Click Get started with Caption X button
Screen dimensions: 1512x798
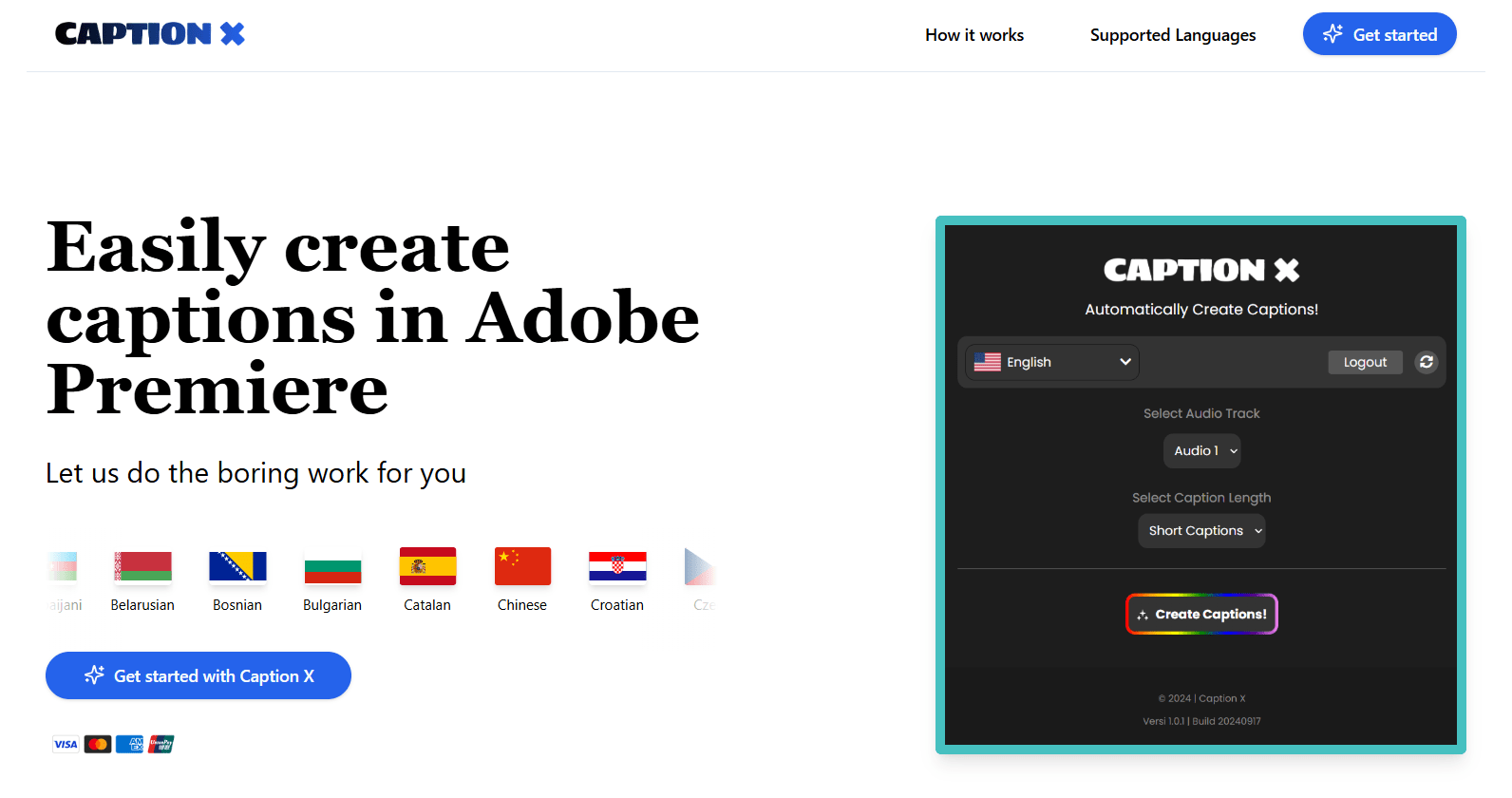pyautogui.click(x=198, y=675)
